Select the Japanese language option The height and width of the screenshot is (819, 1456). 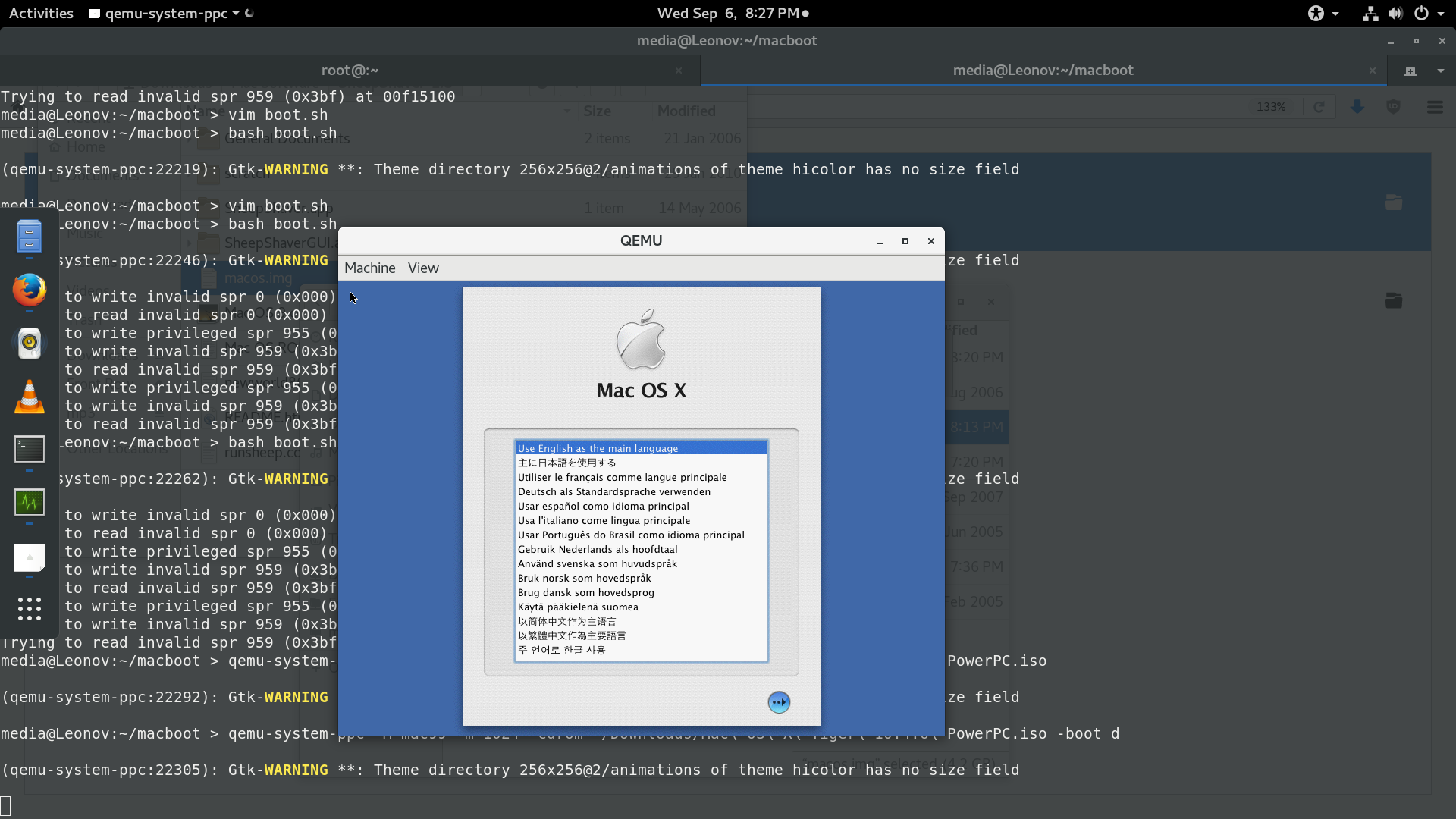(641, 463)
